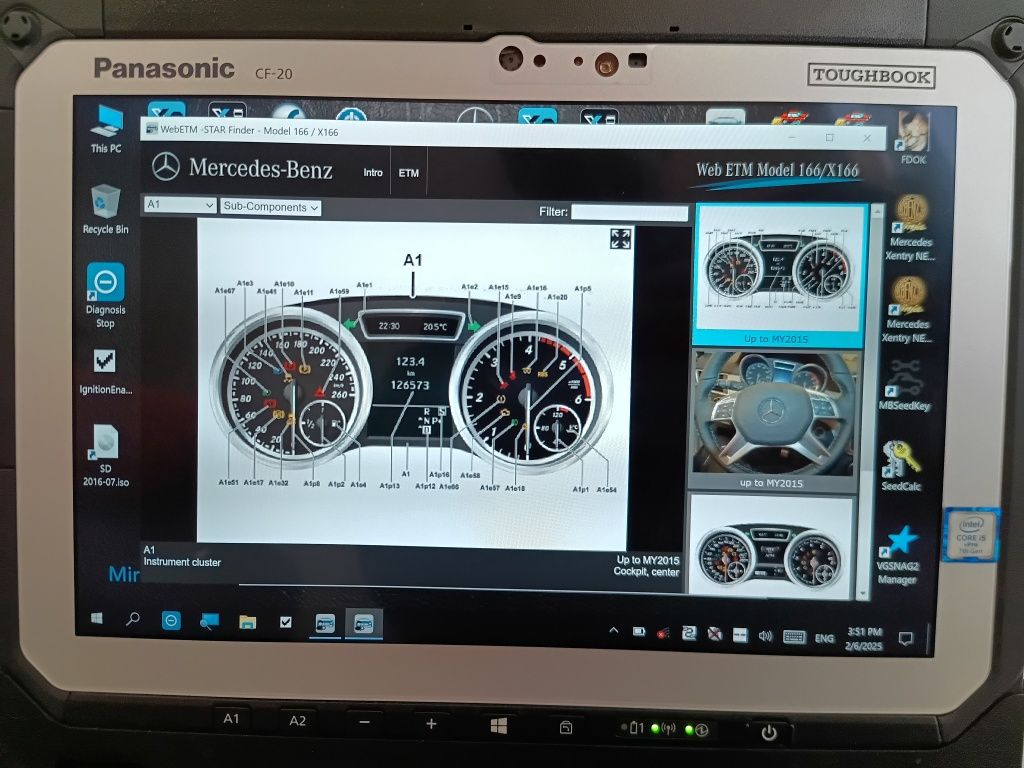Click the A1p8 callout label
The image size is (1024, 768).
click(x=312, y=484)
